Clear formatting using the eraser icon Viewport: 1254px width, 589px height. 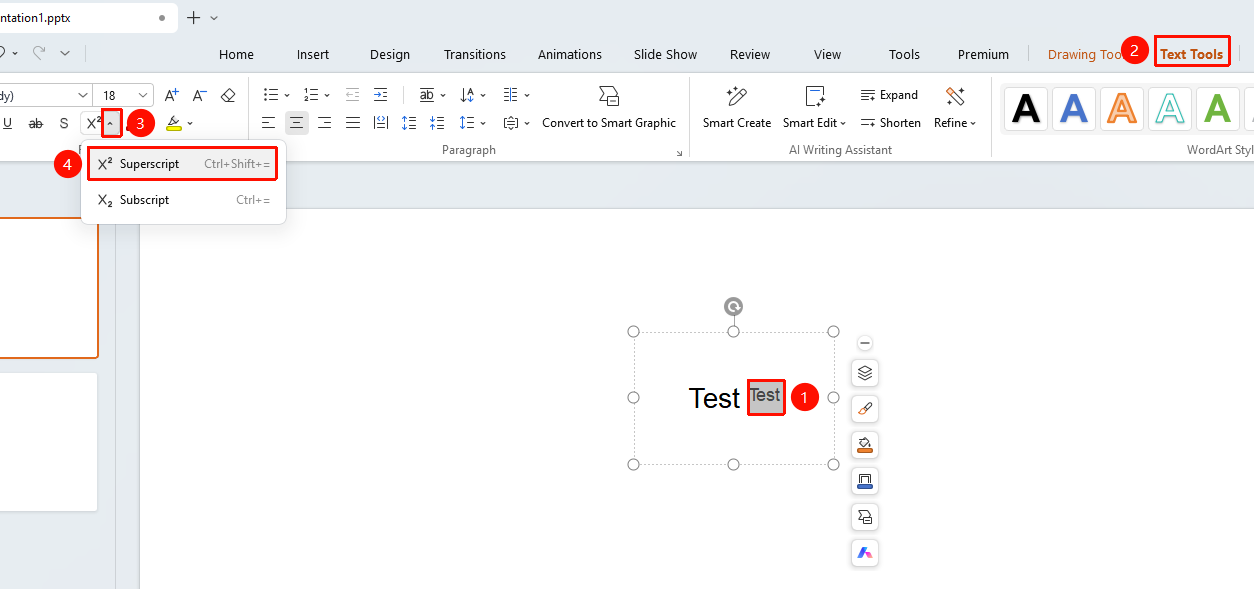[x=228, y=95]
